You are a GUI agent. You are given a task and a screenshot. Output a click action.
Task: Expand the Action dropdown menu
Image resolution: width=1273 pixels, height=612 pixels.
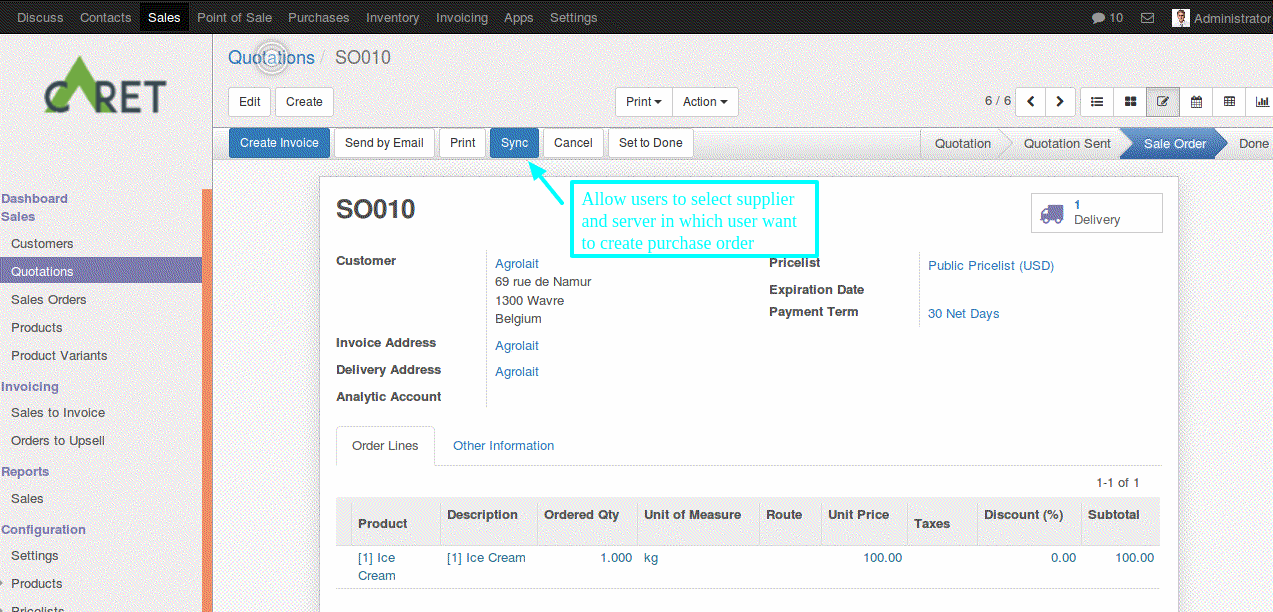click(x=705, y=102)
